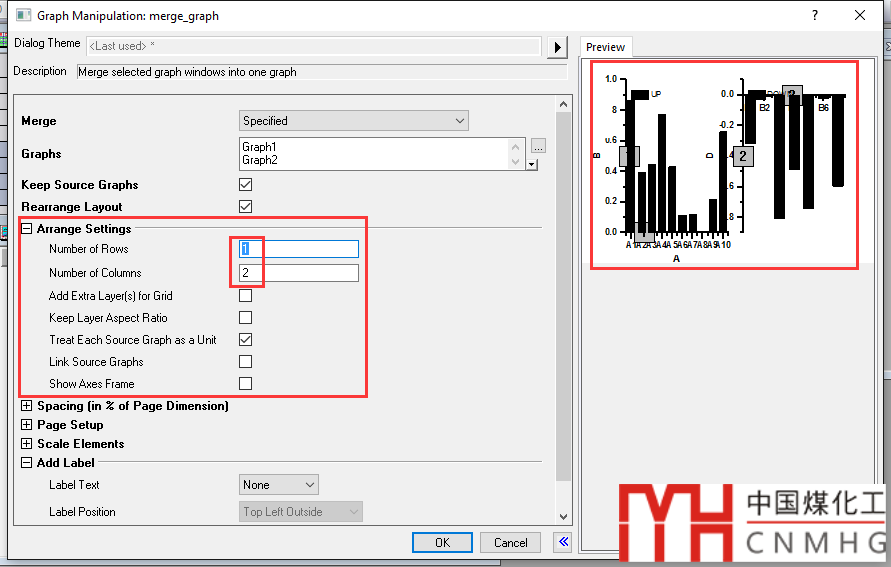Enable Keep Layer Aspect Ratio
The image size is (891, 567).
[x=245, y=318]
